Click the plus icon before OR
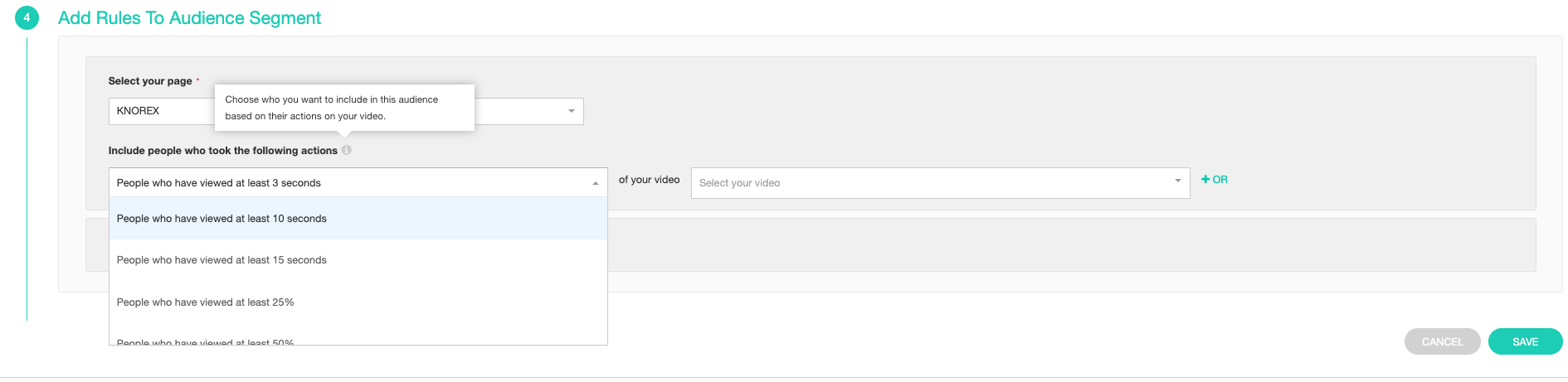This screenshot has height=382, width=1568. [1205, 179]
